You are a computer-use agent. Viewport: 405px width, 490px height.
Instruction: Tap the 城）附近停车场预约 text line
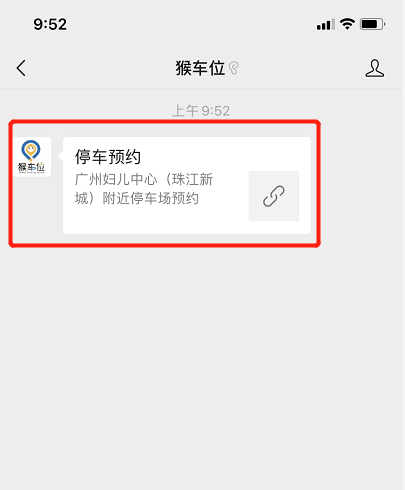137,198
